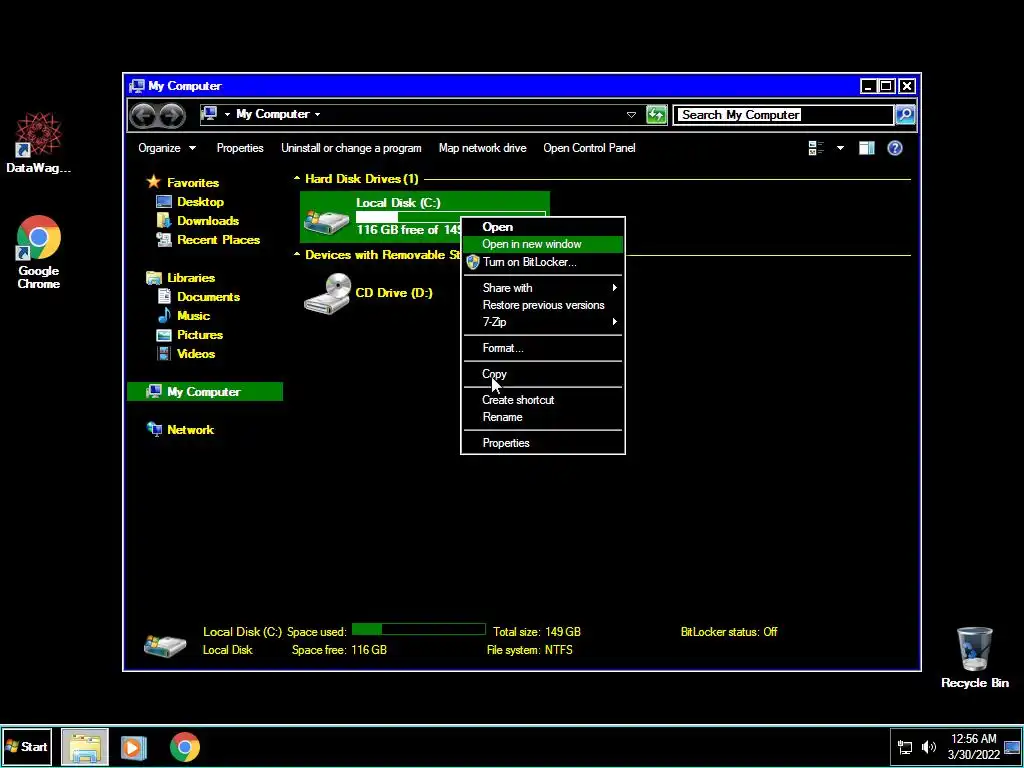Open Downloads in navigation pane
The height and width of the screenshot is (768, 1024).
[x=198, y=221]
